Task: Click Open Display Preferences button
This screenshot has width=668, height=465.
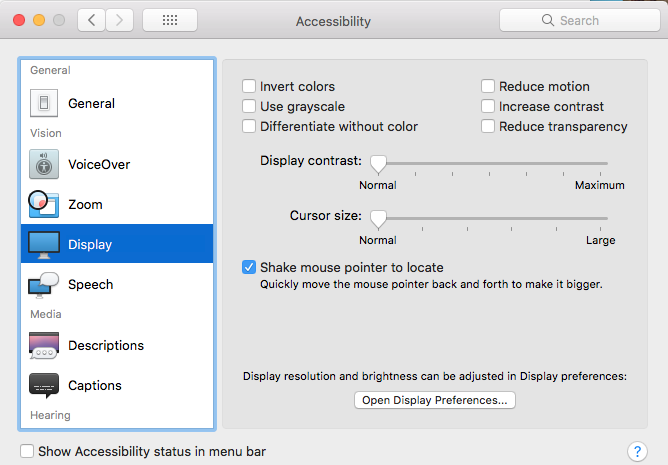Action: [435, 401]
